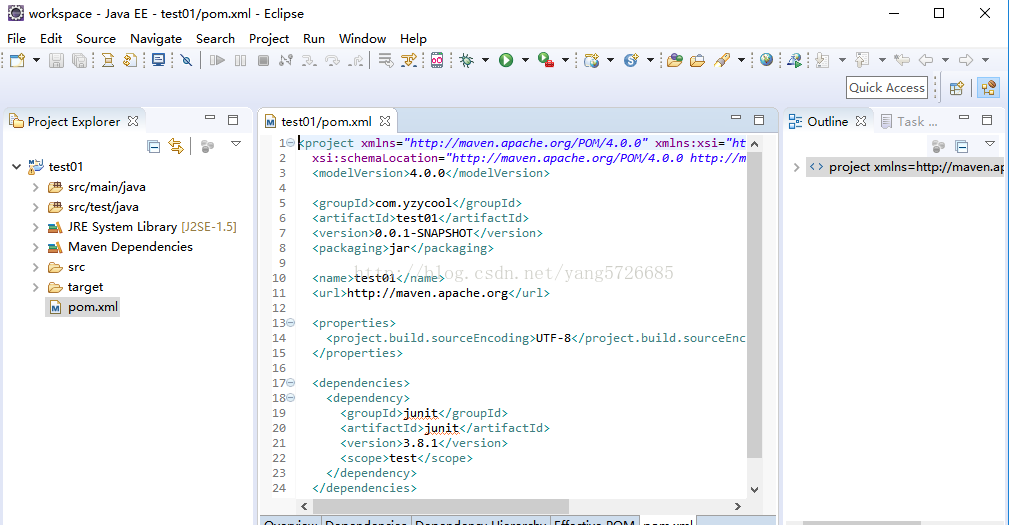The height and width of the screenshot is (525, 1009).
Task: Click the Suspend (pause) toolbar icon
Action: point(241,60)
